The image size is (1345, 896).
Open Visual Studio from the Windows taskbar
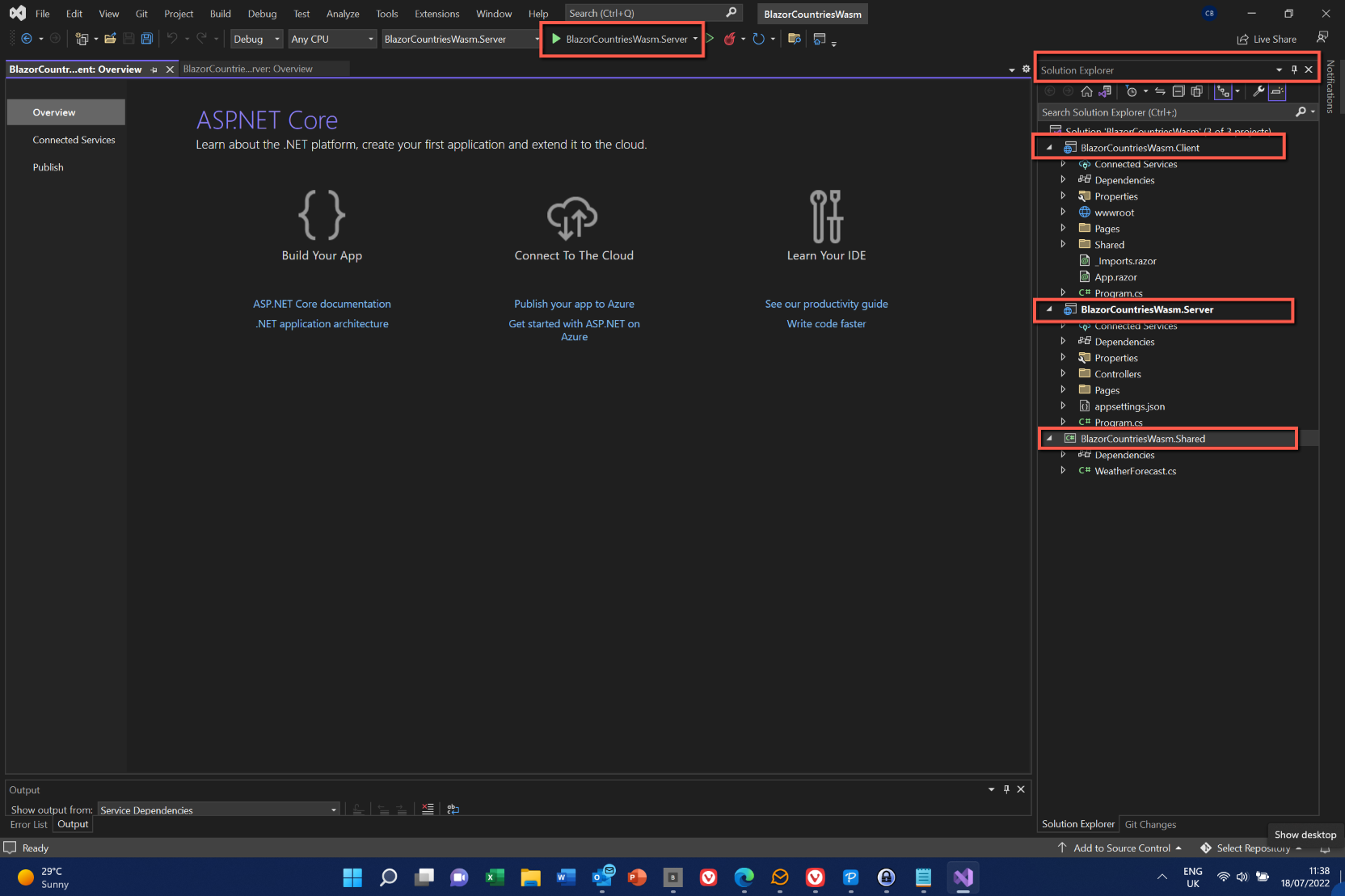click(x=963, y=877)
